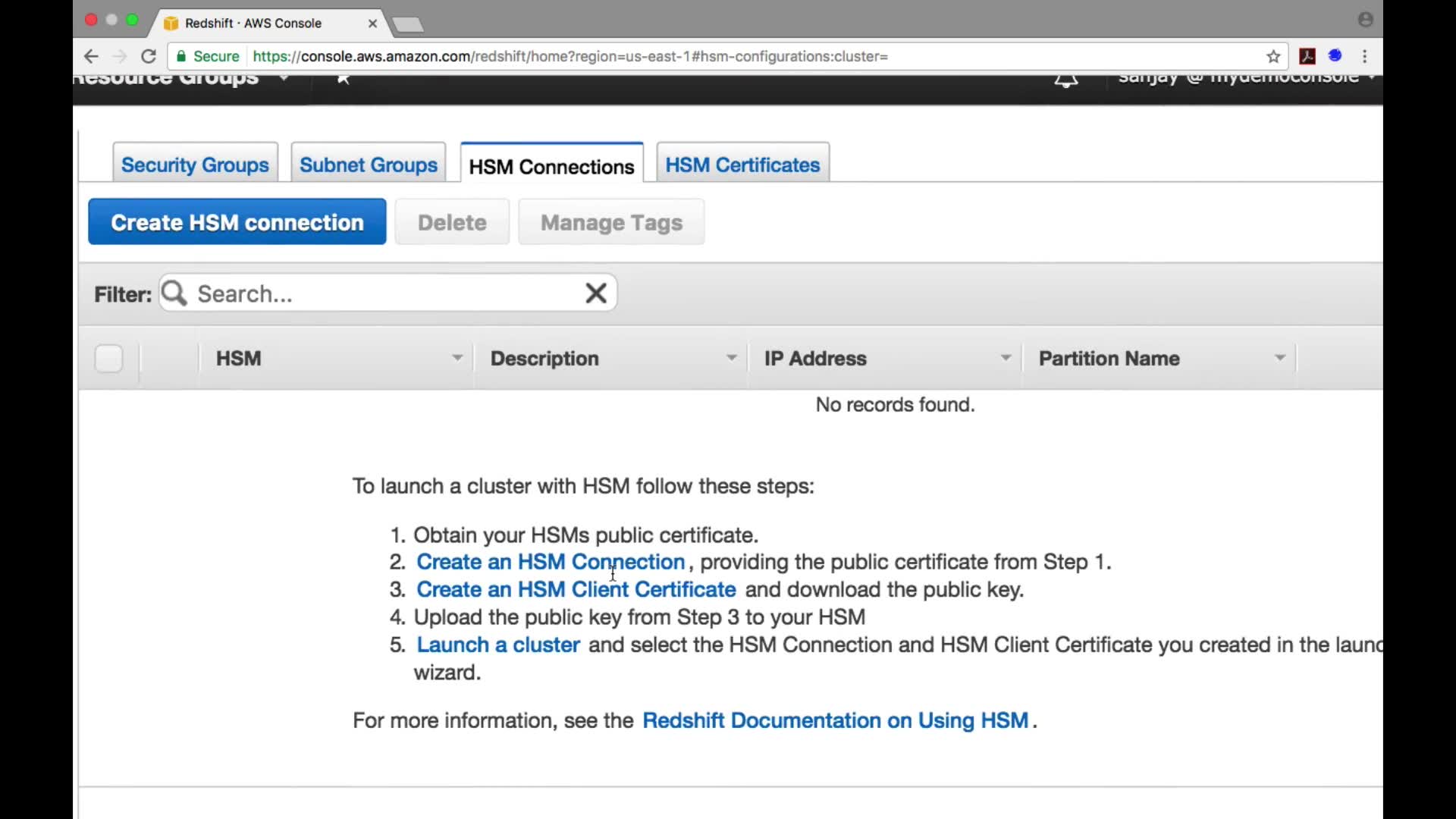Open HSM column dropdown arrow
Viewport: 1456px width, 819px height.
click(457, 358)
